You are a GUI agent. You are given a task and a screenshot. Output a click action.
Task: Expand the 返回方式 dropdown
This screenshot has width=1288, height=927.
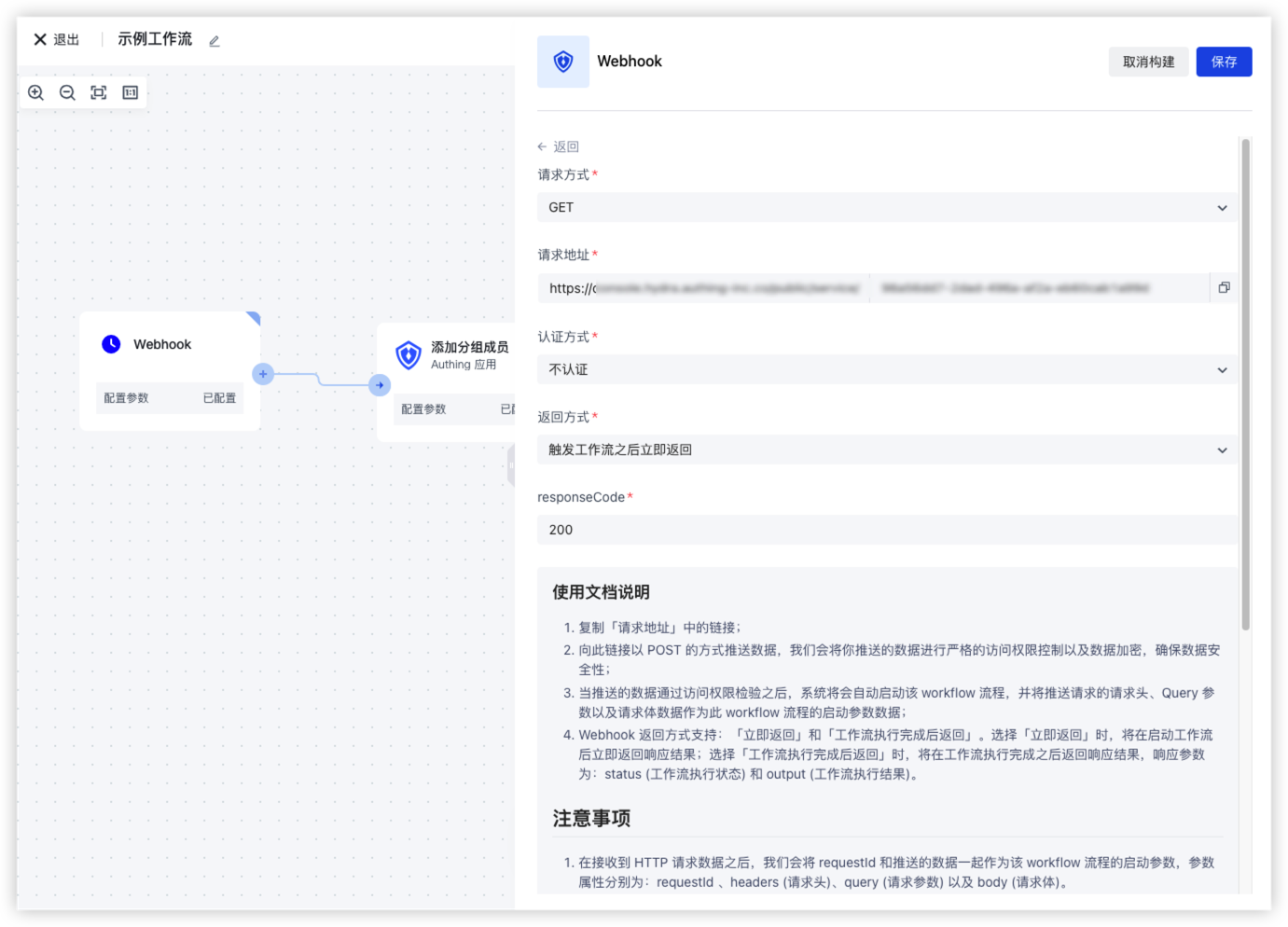(886, 450)
